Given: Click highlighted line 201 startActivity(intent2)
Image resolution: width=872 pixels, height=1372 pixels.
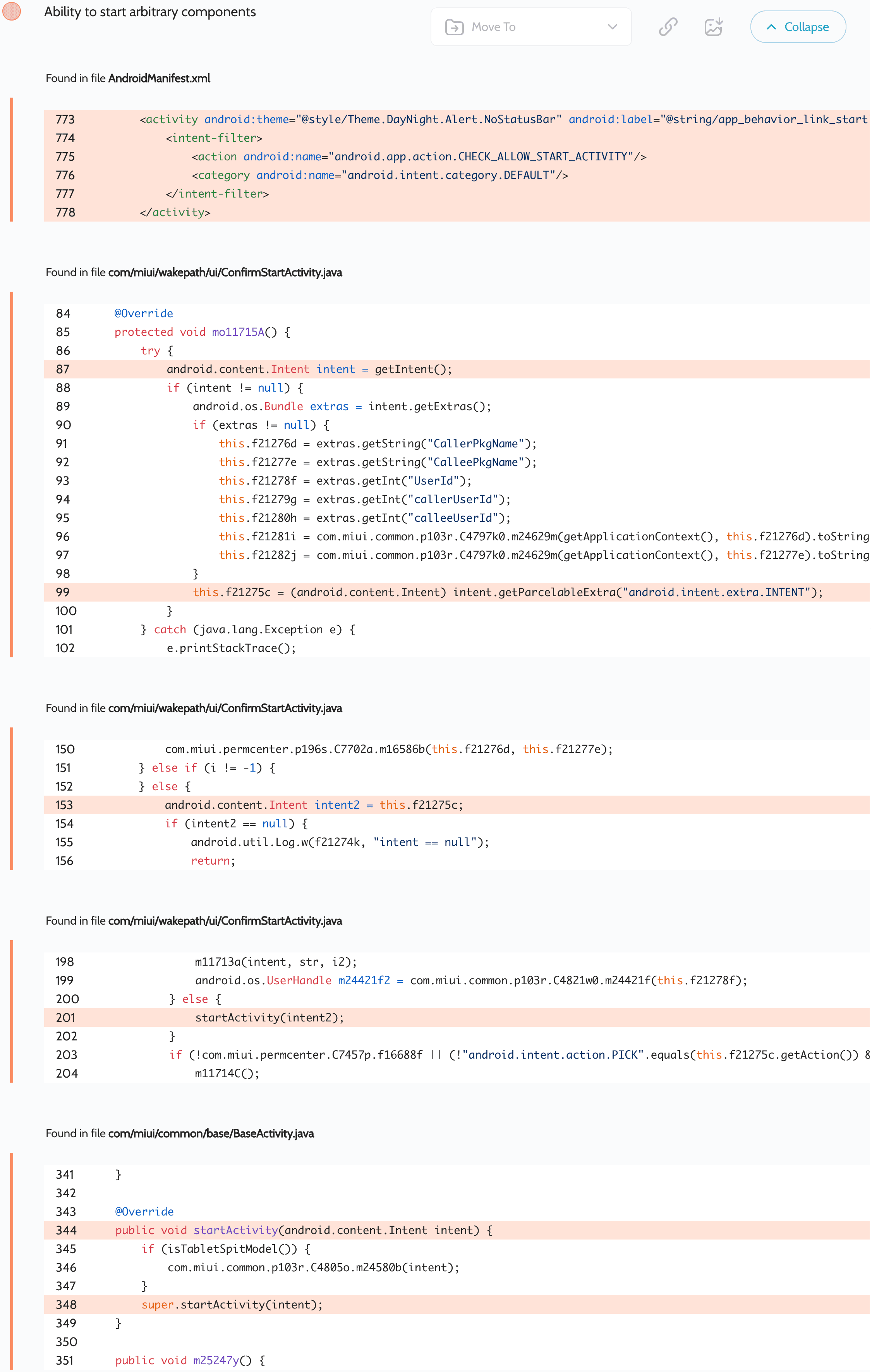Looking at the screenshot, I should [269, 1018].
